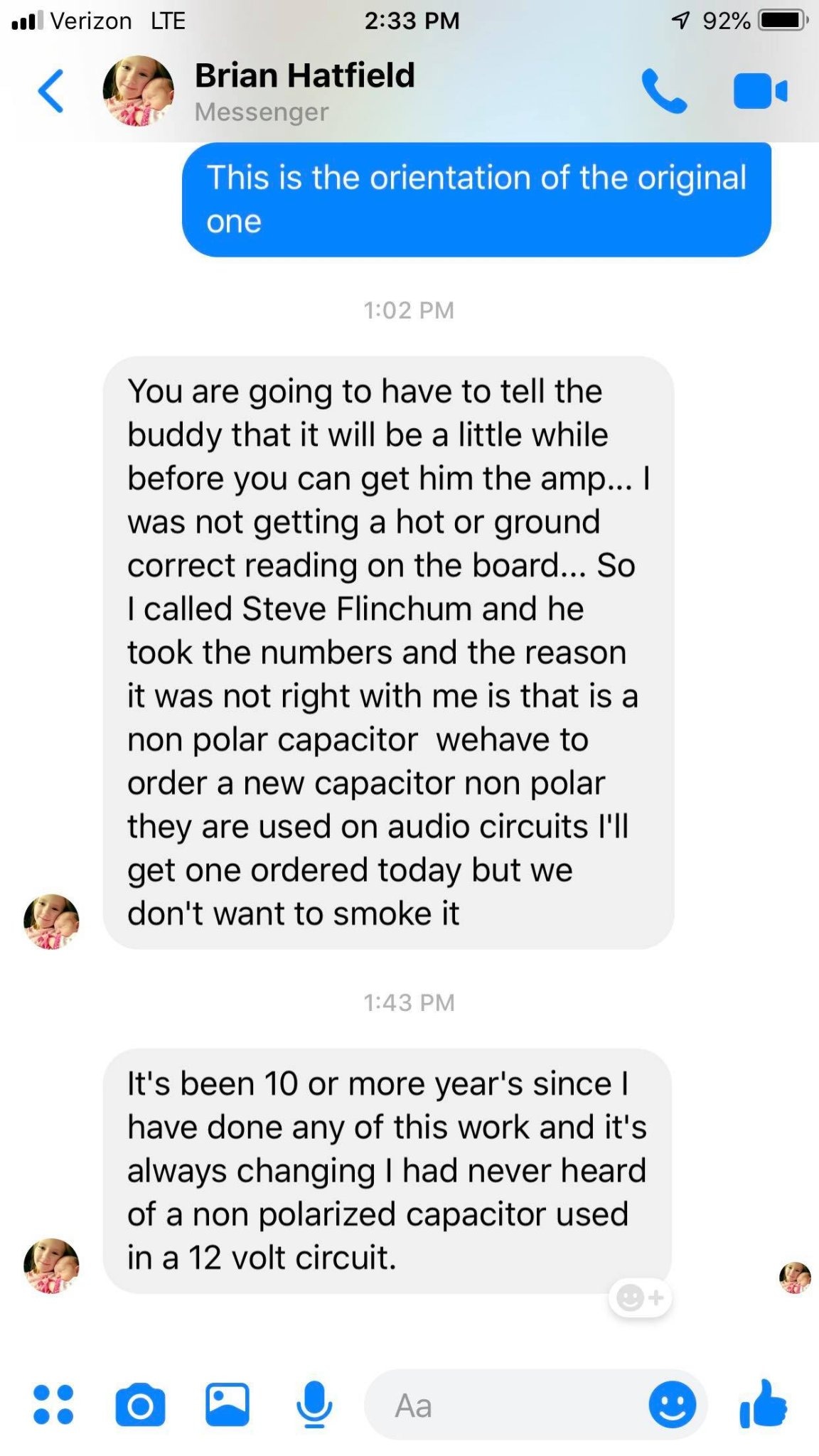Tap the small seen-receipt avatar

[x=795, y=1278]
